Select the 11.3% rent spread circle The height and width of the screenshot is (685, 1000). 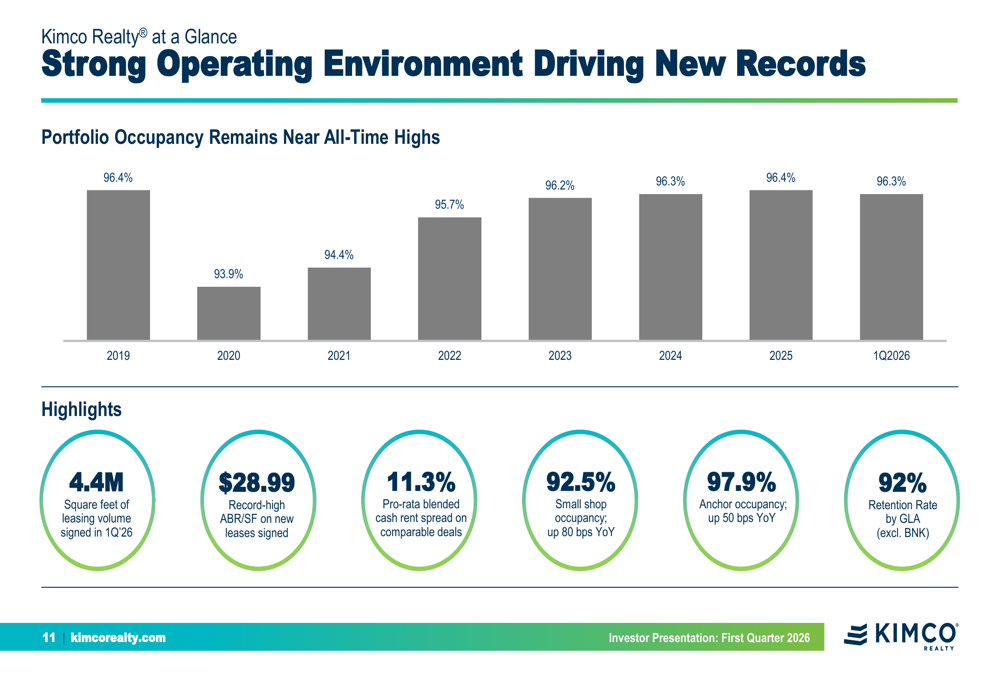coord(419,500)
